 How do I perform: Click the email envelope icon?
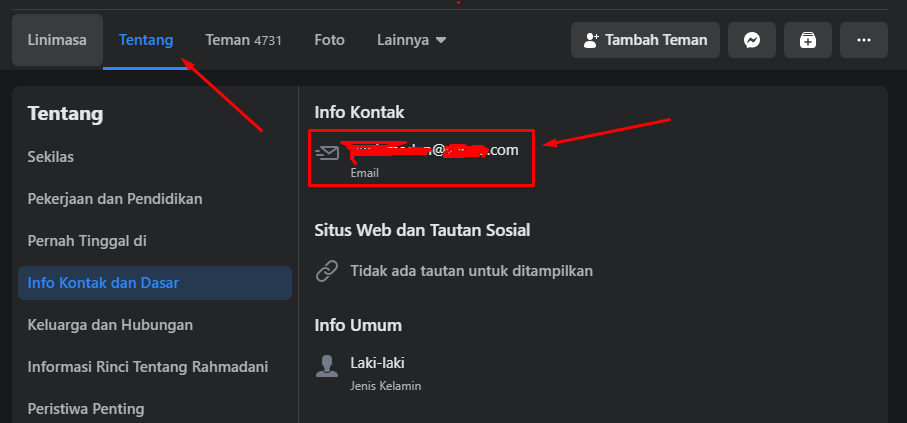pyautogui.click(x=327, y=153)
